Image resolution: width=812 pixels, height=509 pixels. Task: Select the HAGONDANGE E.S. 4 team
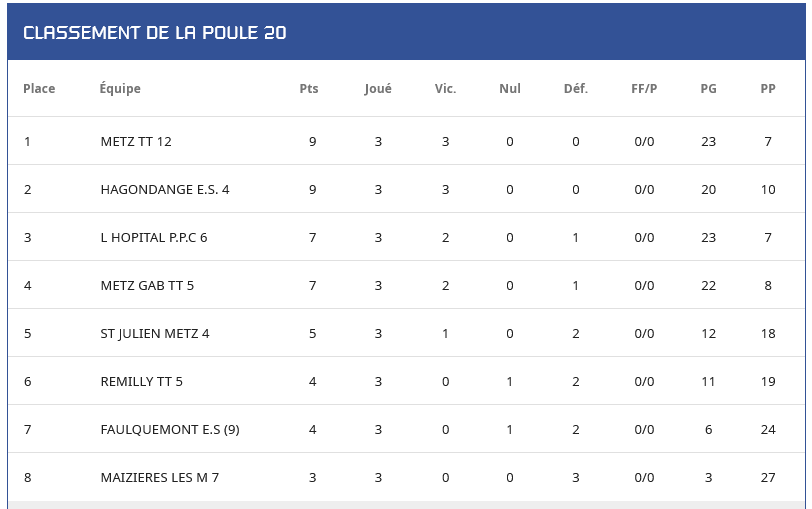[x=165, y=190]
